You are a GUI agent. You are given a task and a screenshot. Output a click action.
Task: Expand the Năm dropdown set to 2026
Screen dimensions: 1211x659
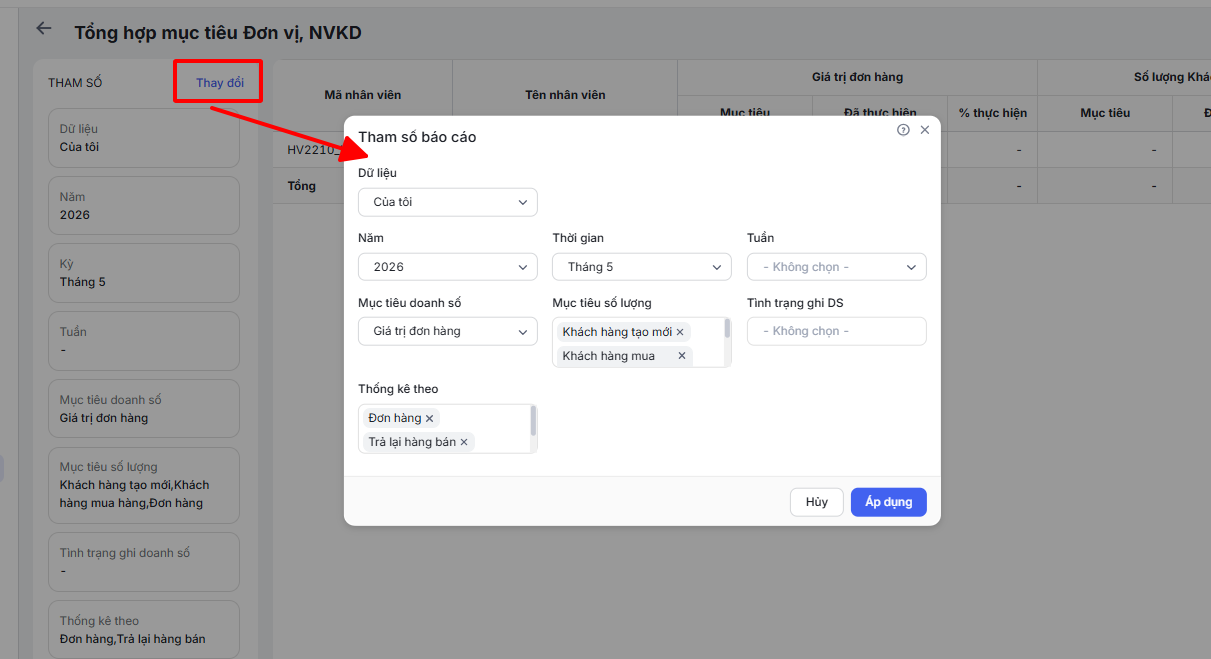[x=448, y=267]
